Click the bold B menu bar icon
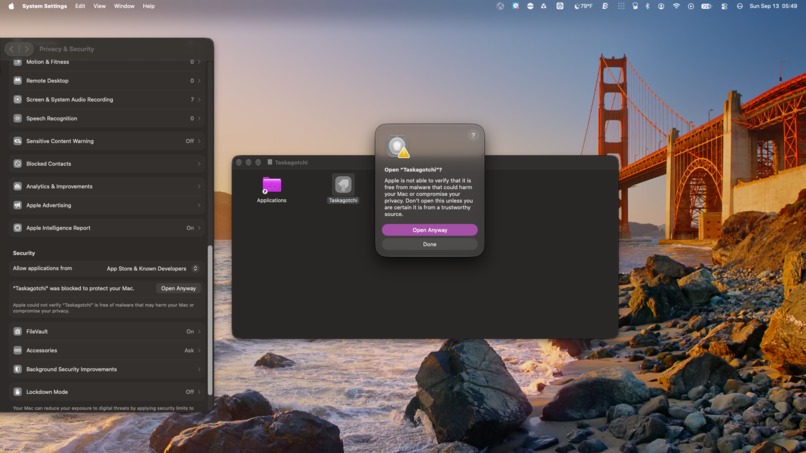The width and height of the screenshot is (806, 453). pyautogui.click(x=605, y=6)
